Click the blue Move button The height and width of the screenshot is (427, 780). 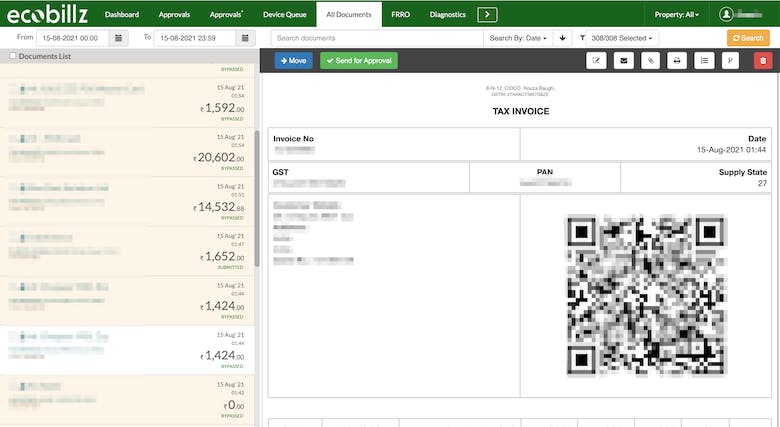pos(293,61)
